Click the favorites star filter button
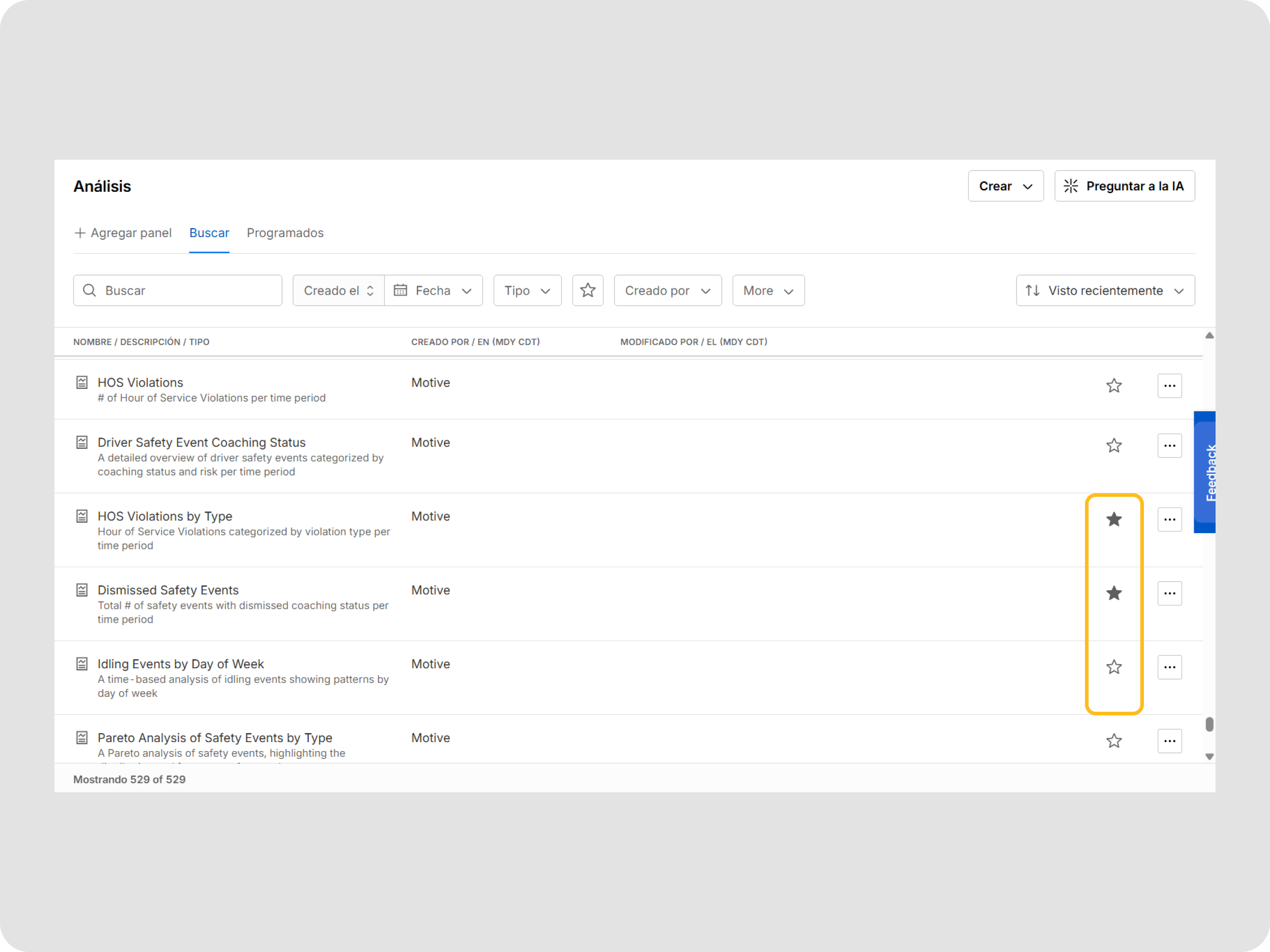Screen dimensions: 1270x952 point(587,291)
